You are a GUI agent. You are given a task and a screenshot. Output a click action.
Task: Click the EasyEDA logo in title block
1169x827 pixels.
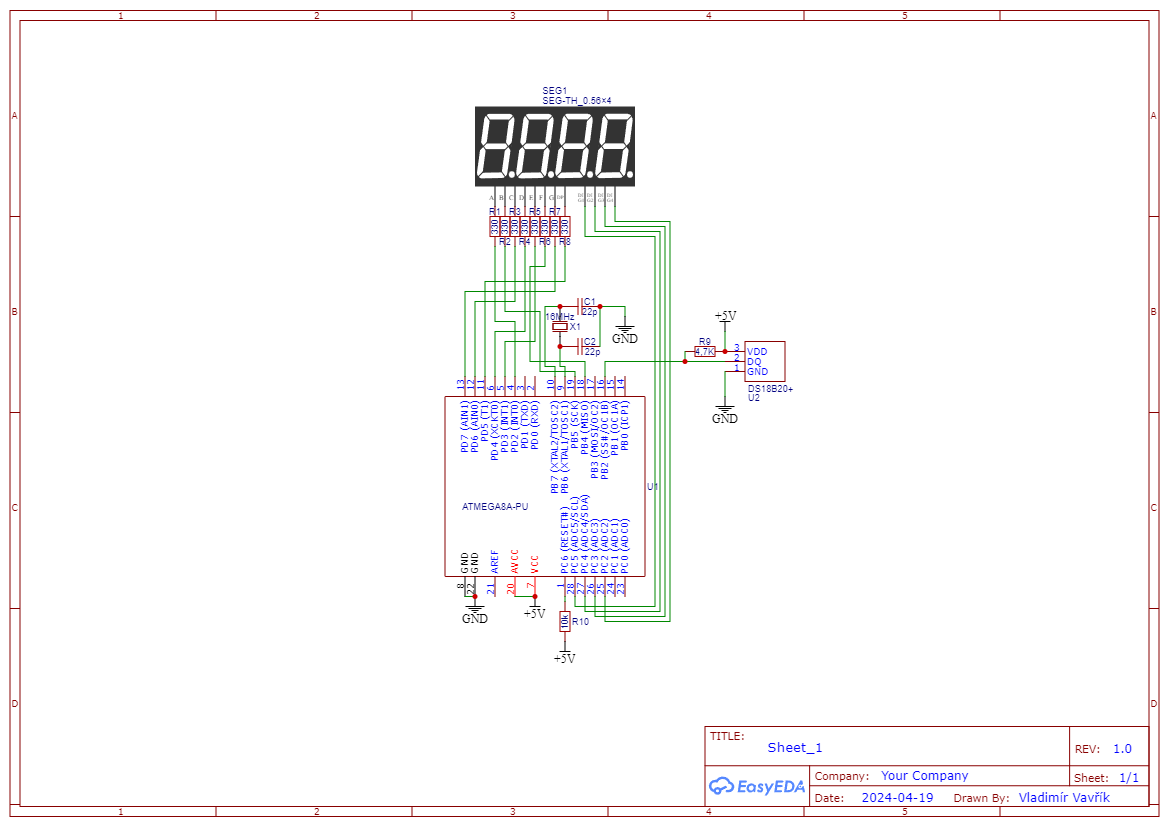point(757,786)
